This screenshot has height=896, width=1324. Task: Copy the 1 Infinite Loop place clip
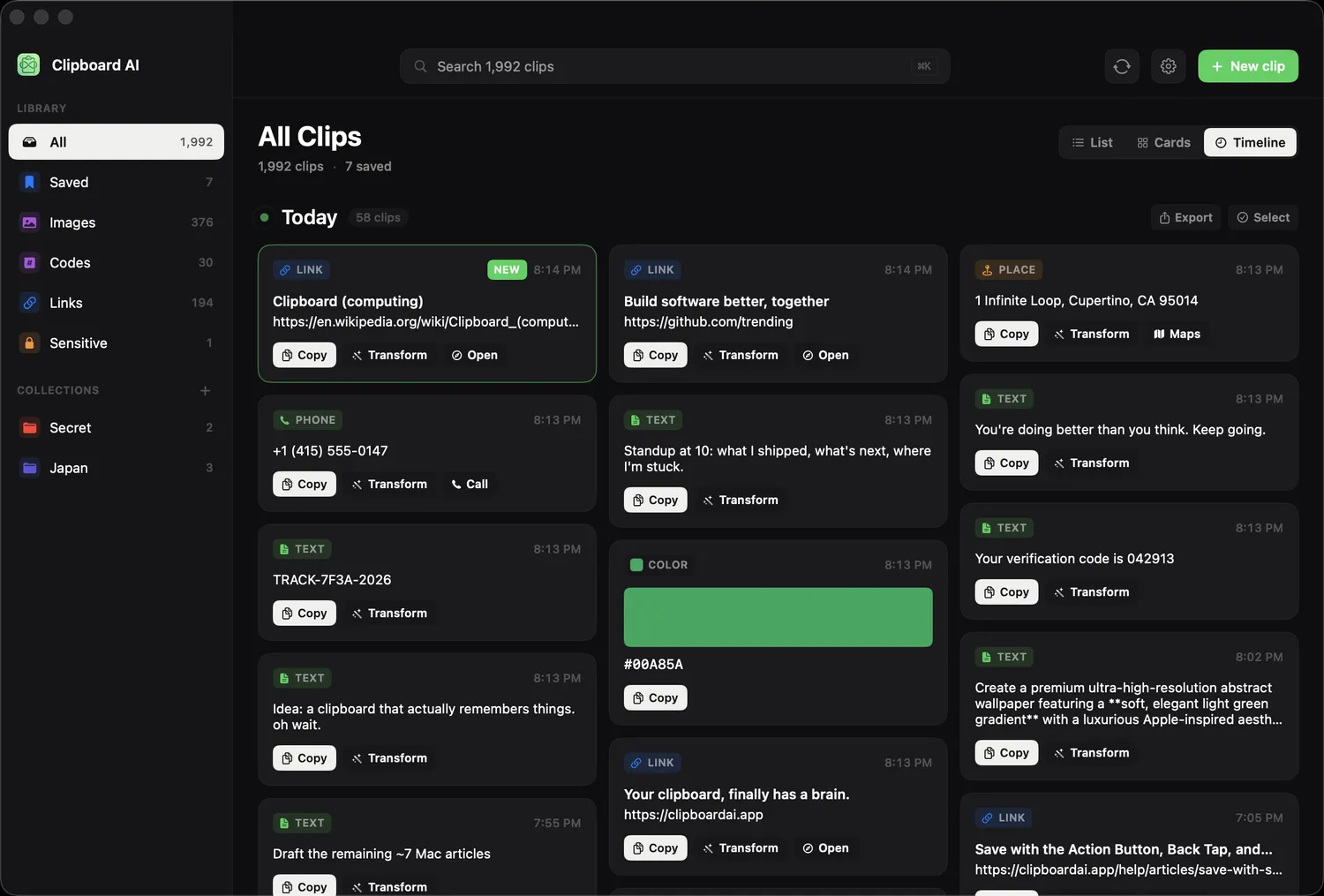point(1006,334)
